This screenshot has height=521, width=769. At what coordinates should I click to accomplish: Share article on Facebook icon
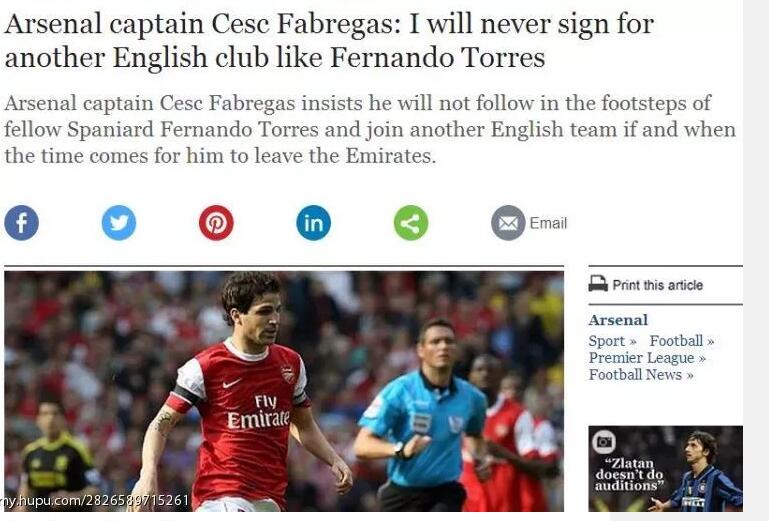point(22,223)
